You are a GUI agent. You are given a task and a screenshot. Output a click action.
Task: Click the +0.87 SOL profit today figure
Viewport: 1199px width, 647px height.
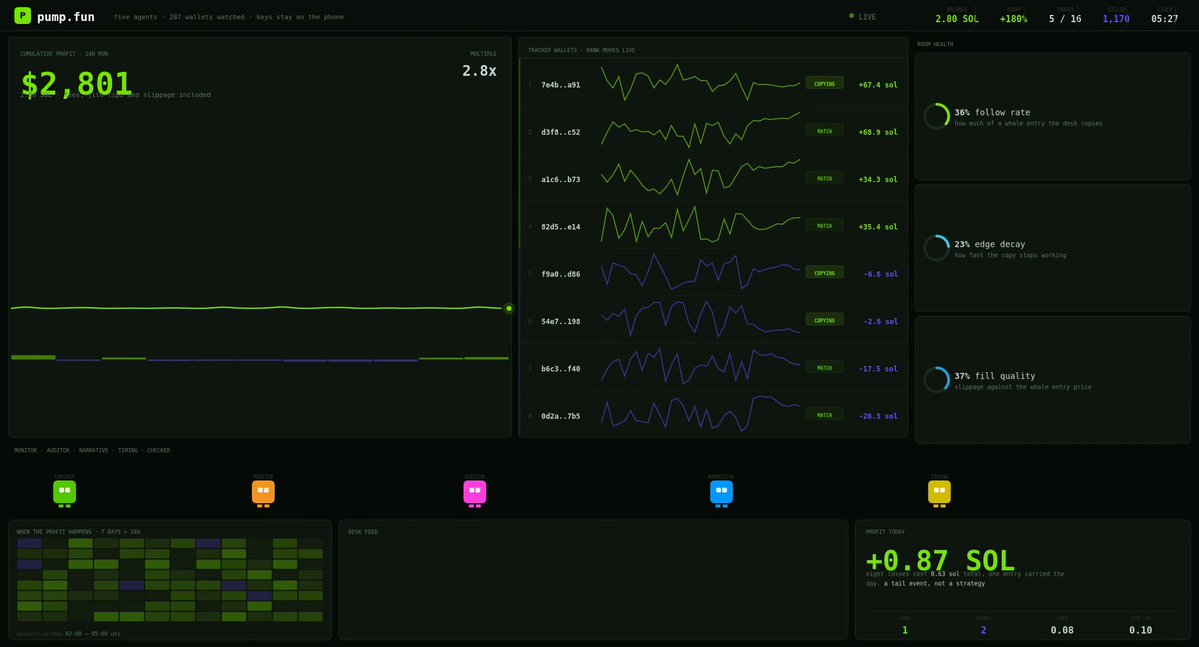(x=941, y=560)
